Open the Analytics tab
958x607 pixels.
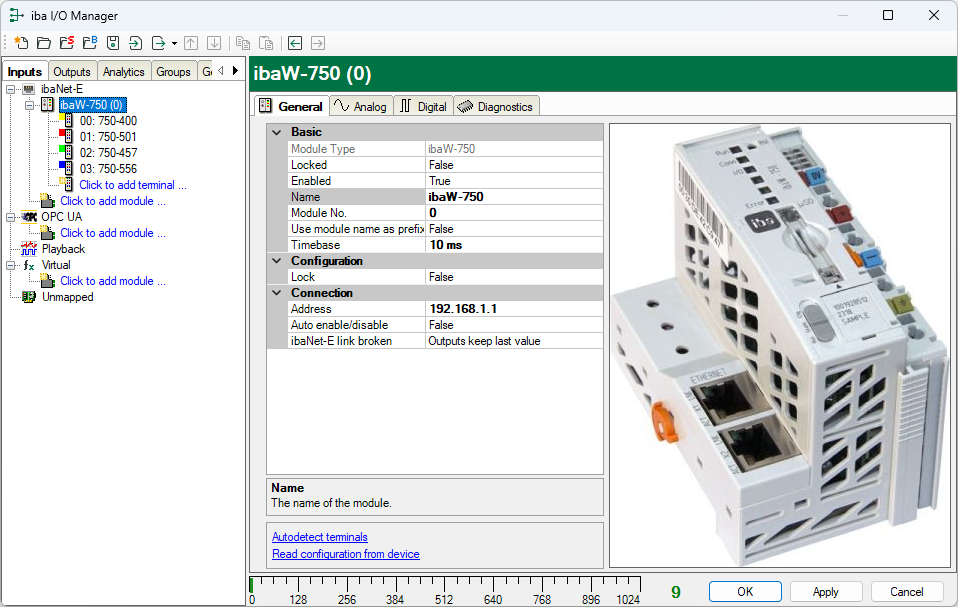click(x=123, y=71)
